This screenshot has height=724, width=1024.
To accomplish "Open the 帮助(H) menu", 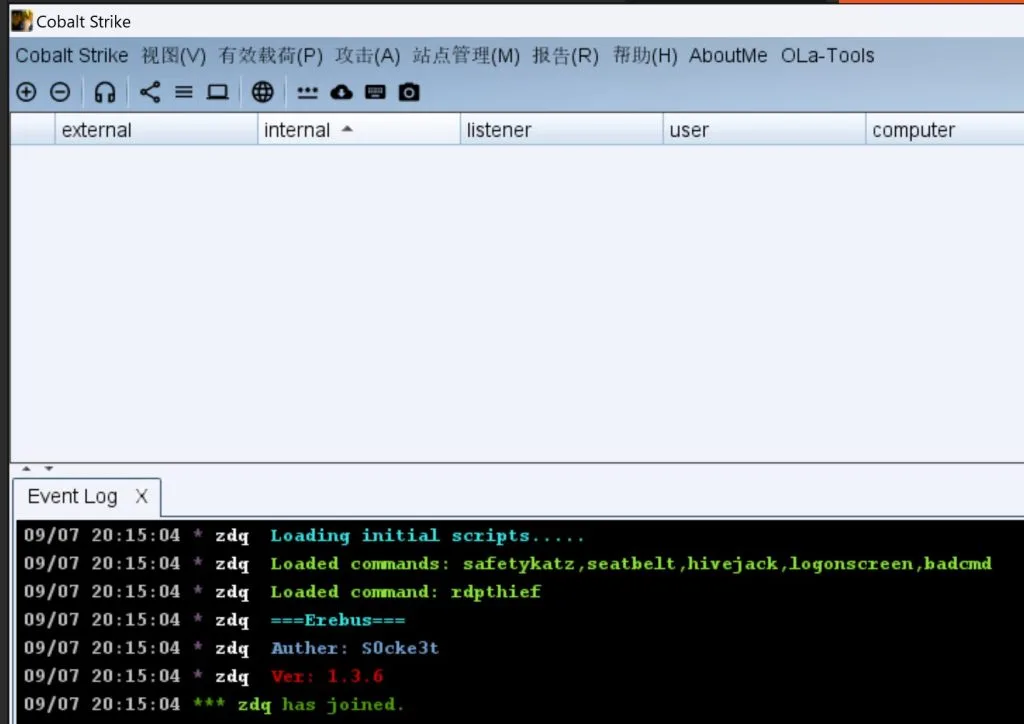I will [645, 55].
